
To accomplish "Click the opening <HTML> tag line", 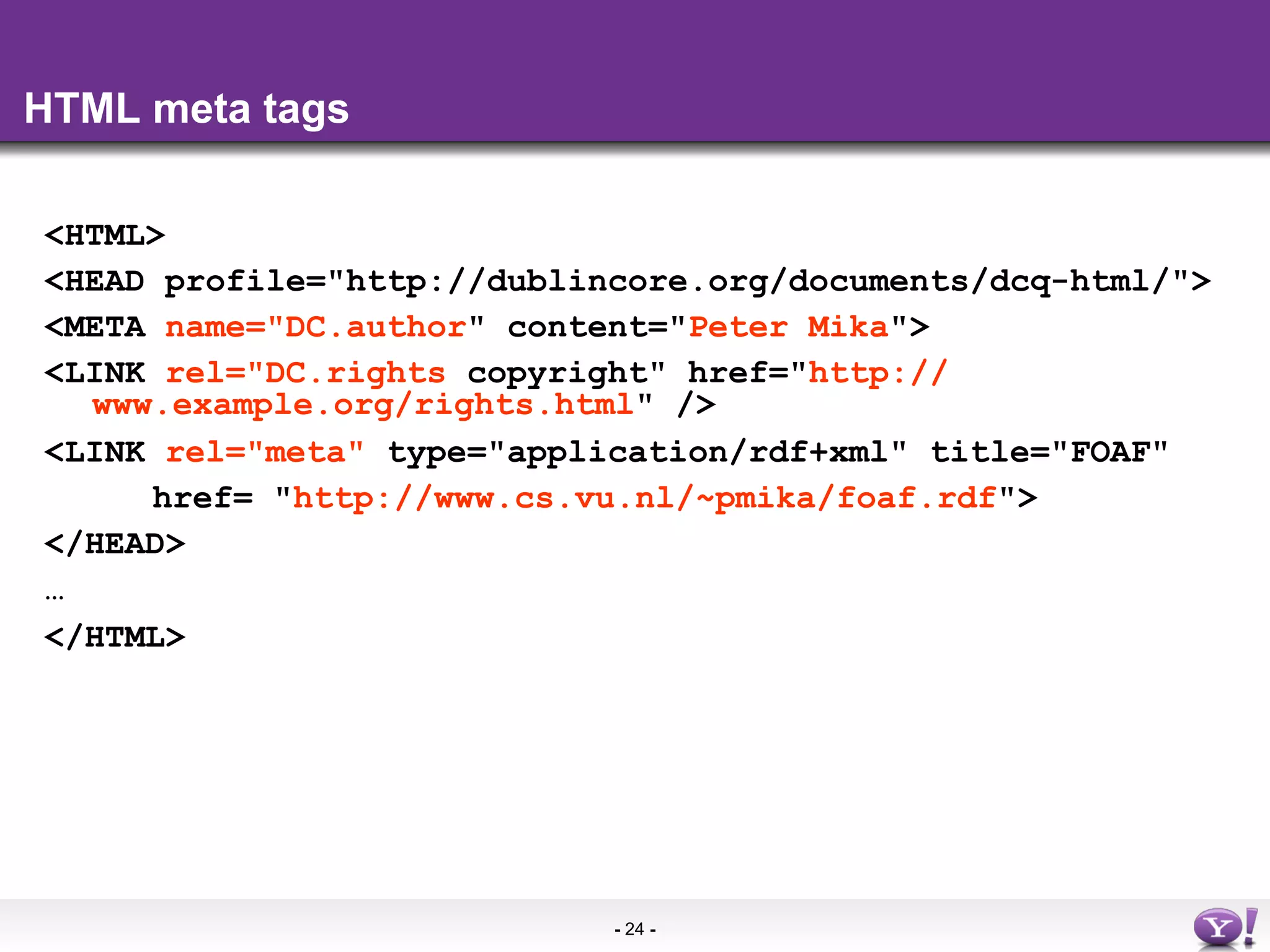I will pos(105,236).
